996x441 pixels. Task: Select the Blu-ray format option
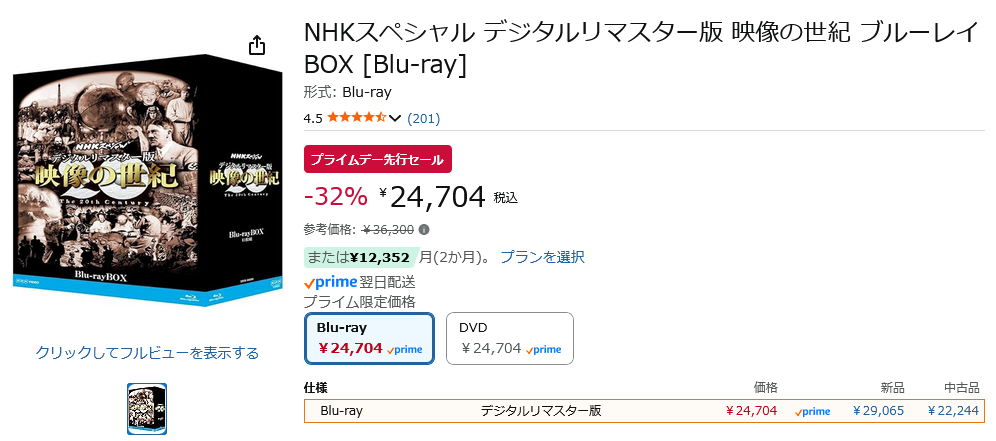click(x=370, y=339)
